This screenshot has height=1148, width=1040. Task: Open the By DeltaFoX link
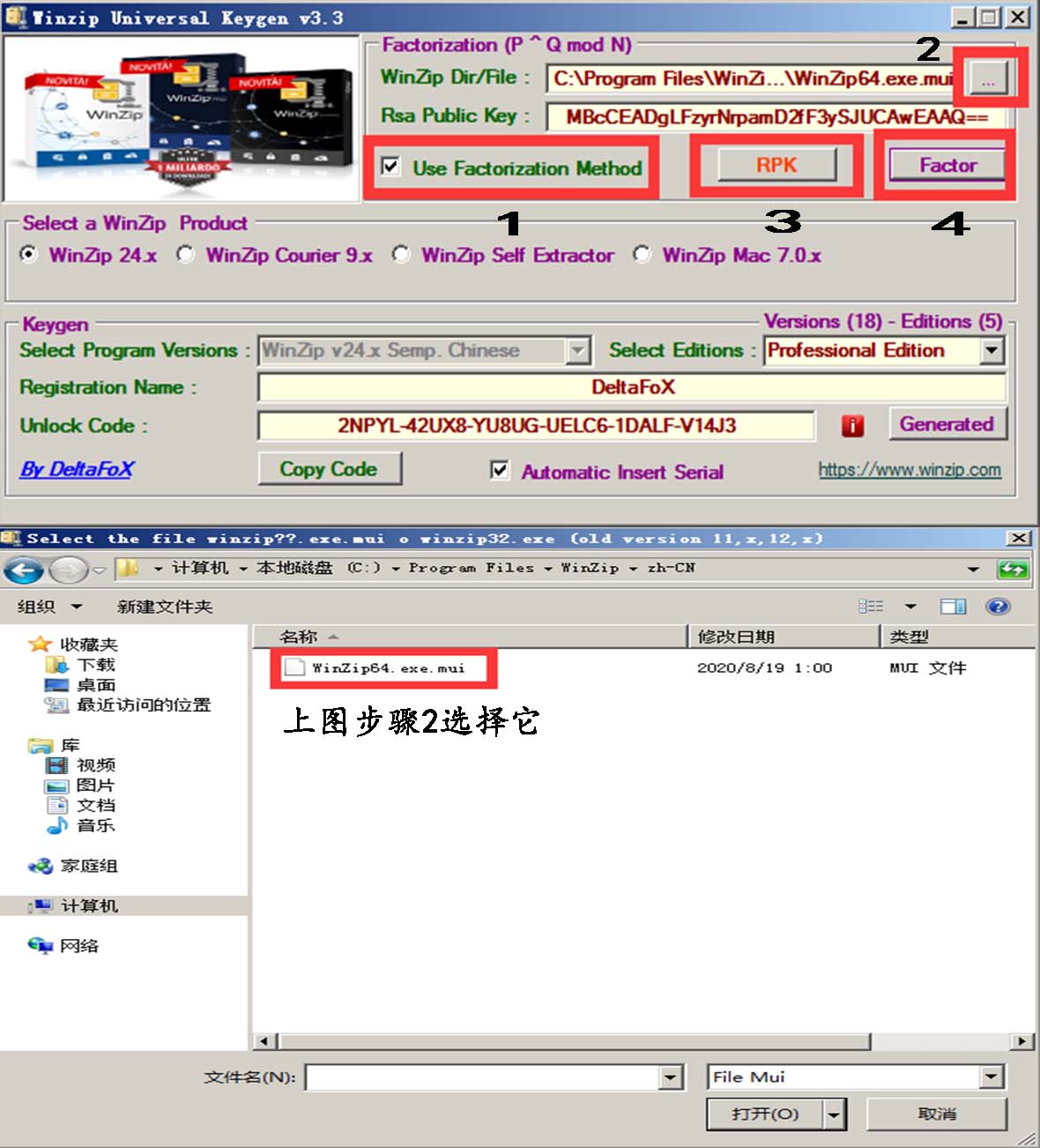pyautogui.click(x=76, y=470)
